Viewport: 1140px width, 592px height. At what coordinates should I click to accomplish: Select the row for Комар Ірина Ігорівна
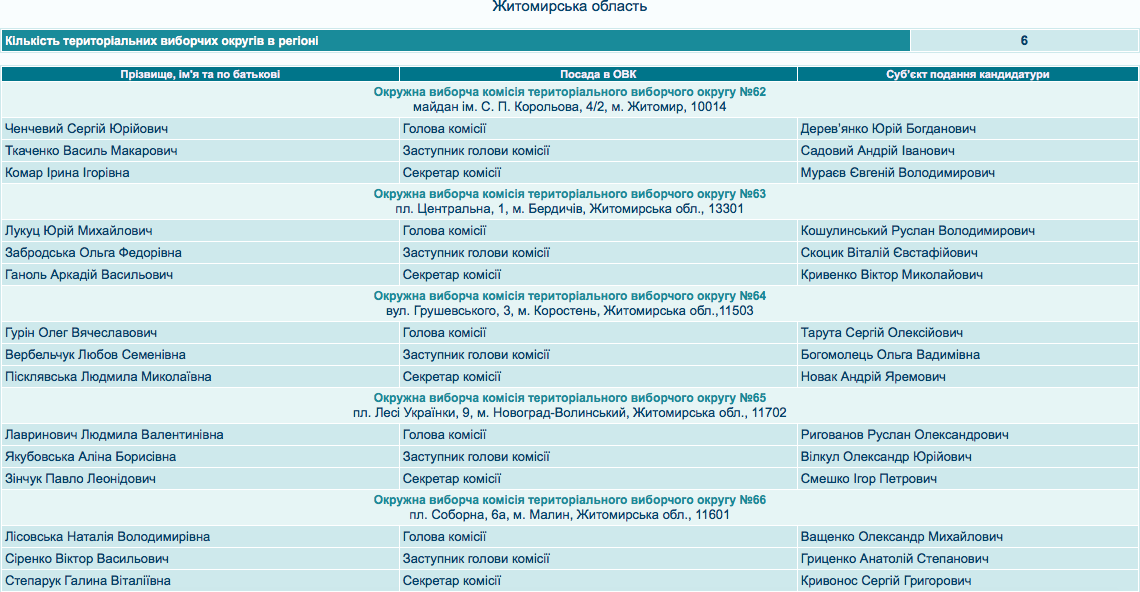[67, 173]
